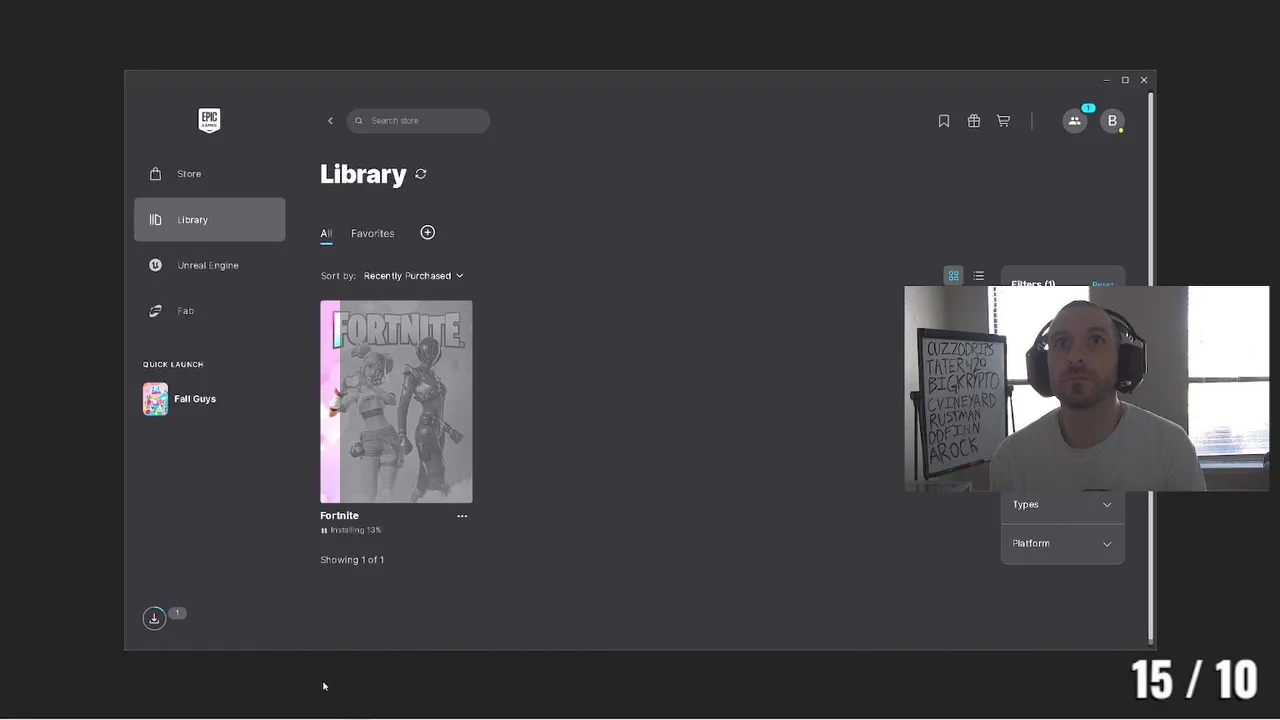Switch to the All tab
Image resolution: width=1280 pixels, height=720 pixels.
326,233
